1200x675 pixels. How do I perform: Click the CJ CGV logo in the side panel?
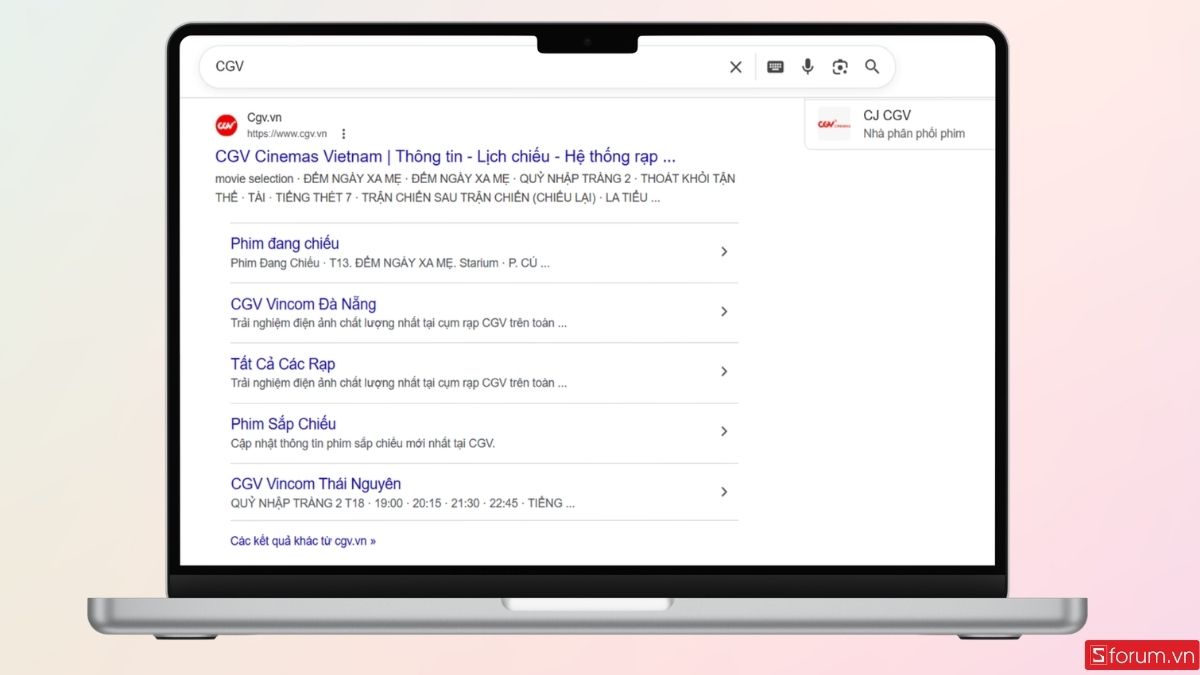click(x=834, y=123)
